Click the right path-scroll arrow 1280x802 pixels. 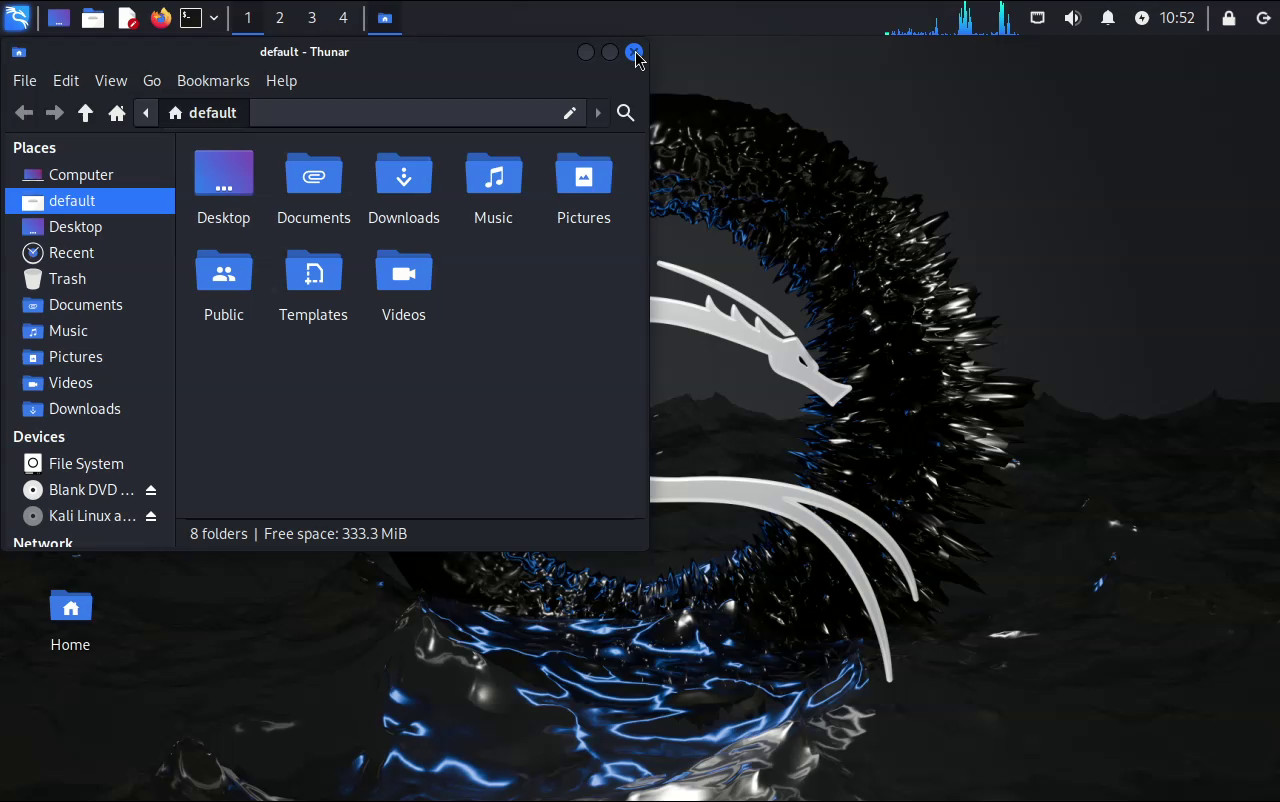(598, 113)
